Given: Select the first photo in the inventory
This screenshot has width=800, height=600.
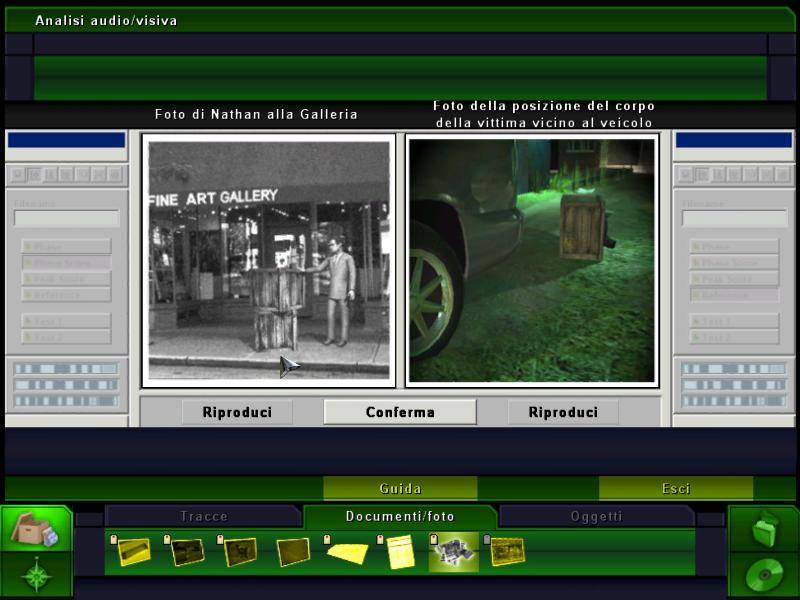Looking at the screenshot, I should click(x=133, y=551).
